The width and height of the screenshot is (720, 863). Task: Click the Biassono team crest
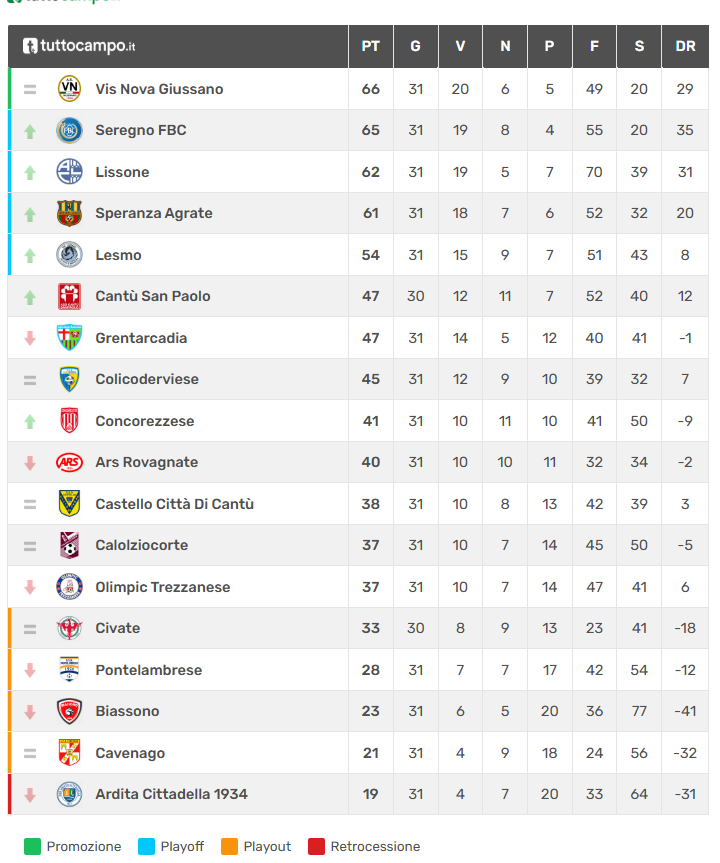click(x=69, y=711)
